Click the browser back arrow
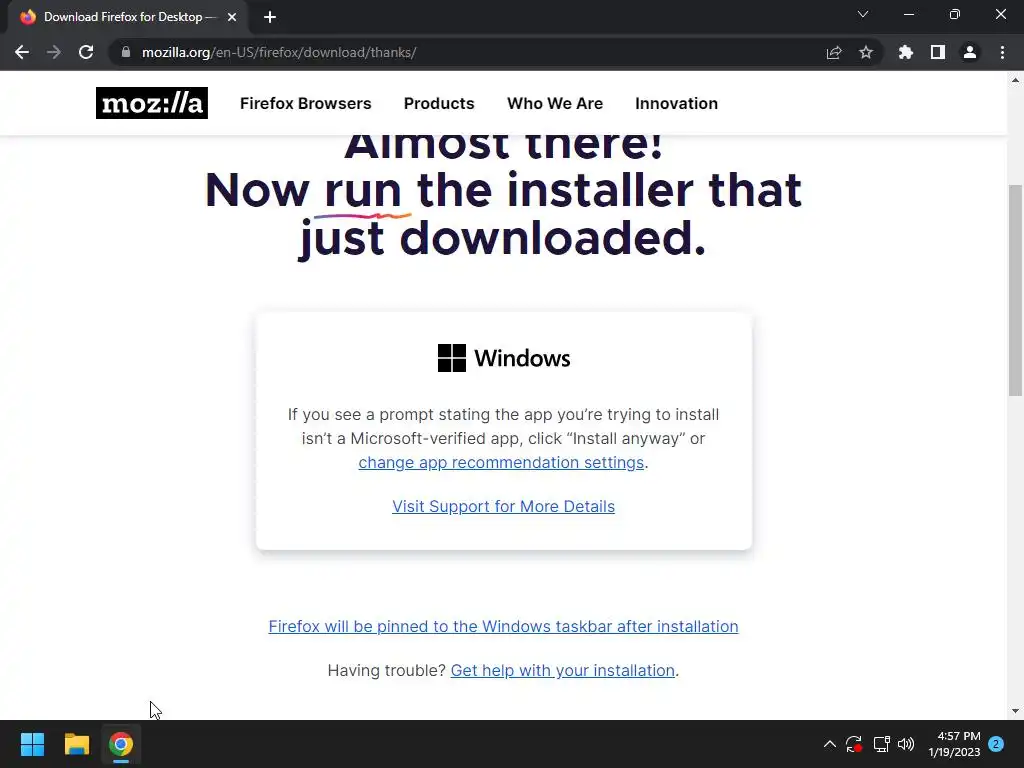Screen dimensions: 1024x768 [x=22, y=52]
